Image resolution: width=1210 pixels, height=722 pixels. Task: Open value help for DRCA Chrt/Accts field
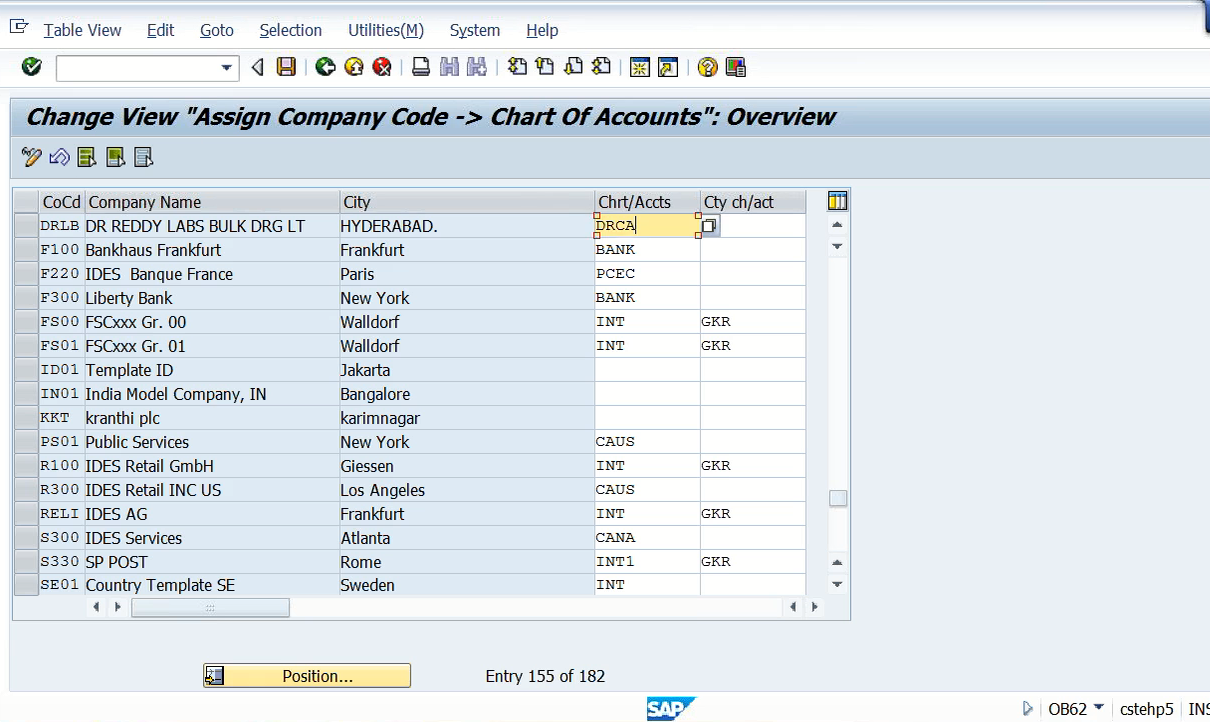(710, 226)
